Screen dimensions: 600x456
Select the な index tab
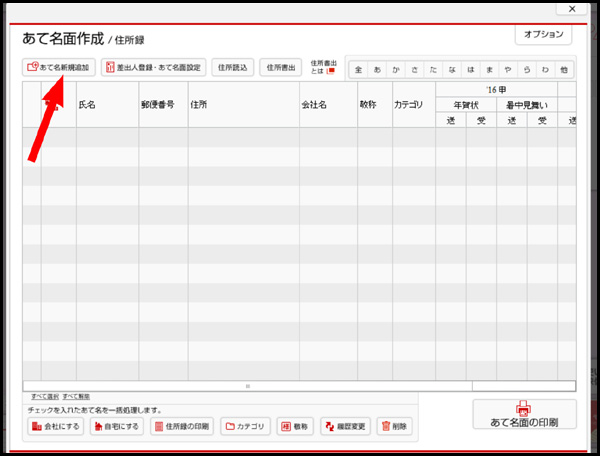point(452,70)
